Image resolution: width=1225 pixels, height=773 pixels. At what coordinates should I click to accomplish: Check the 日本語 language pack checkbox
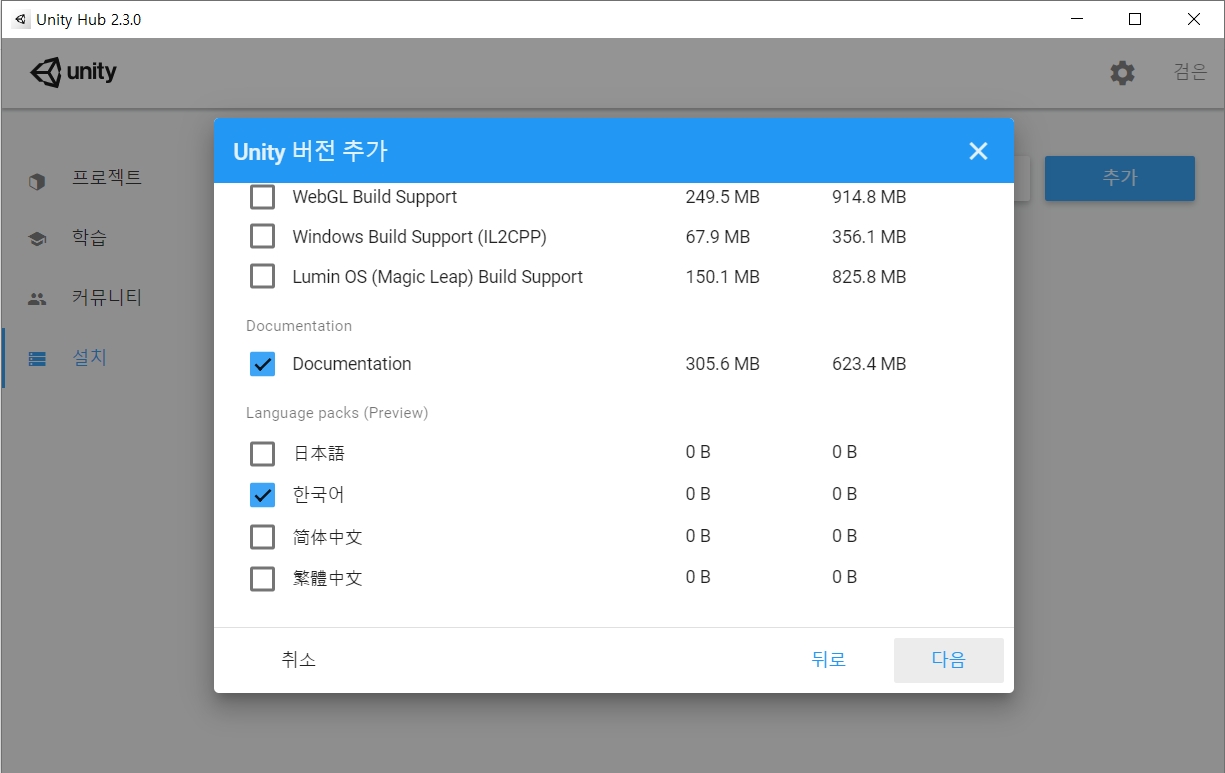(262, 454)
